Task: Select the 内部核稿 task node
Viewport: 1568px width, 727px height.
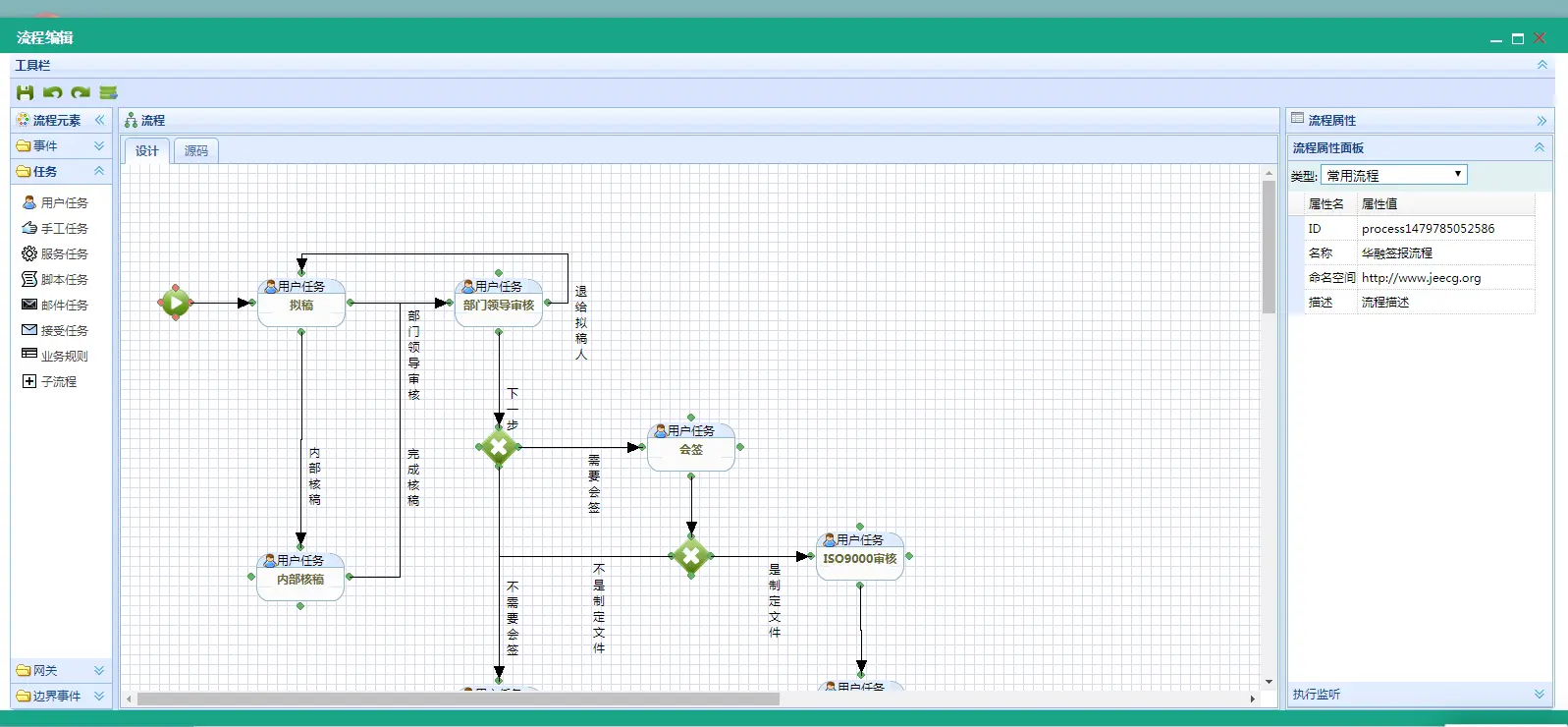Action: click(x=300, y=577)
